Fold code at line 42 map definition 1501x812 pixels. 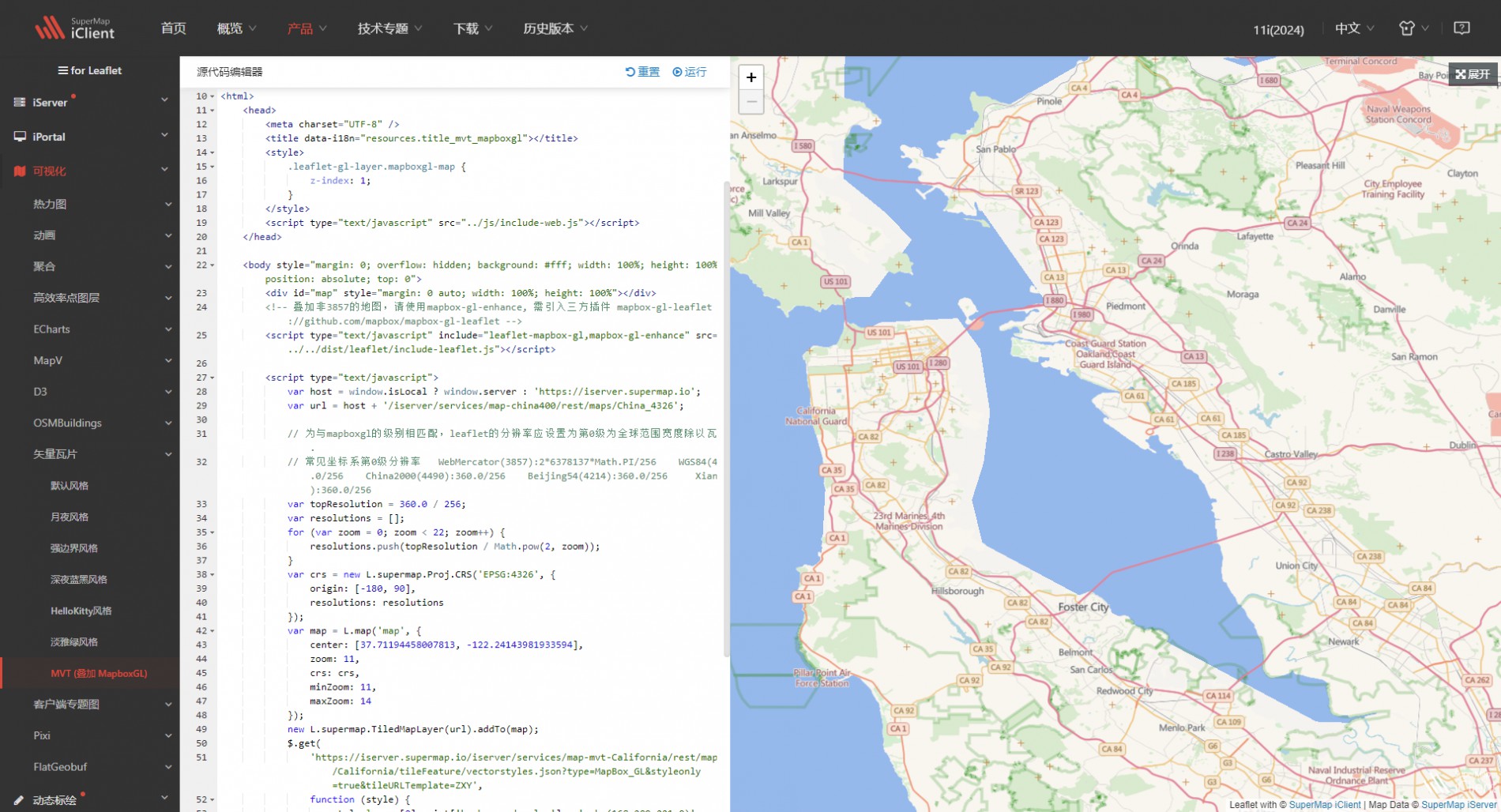[213, 631]
